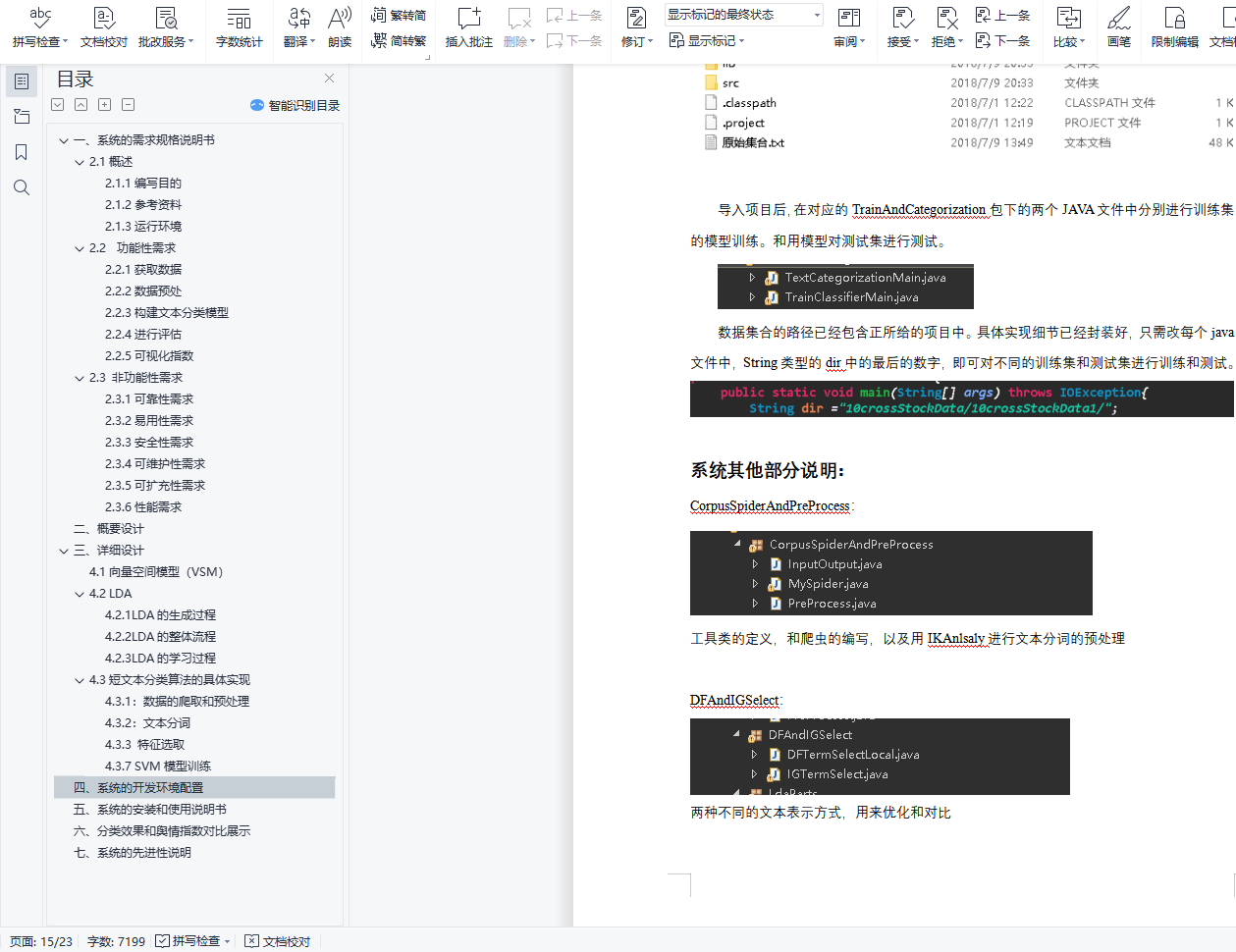Start 朗读 read aloud
Viewport: 1236px width, 952px height.
click(340, 26)
